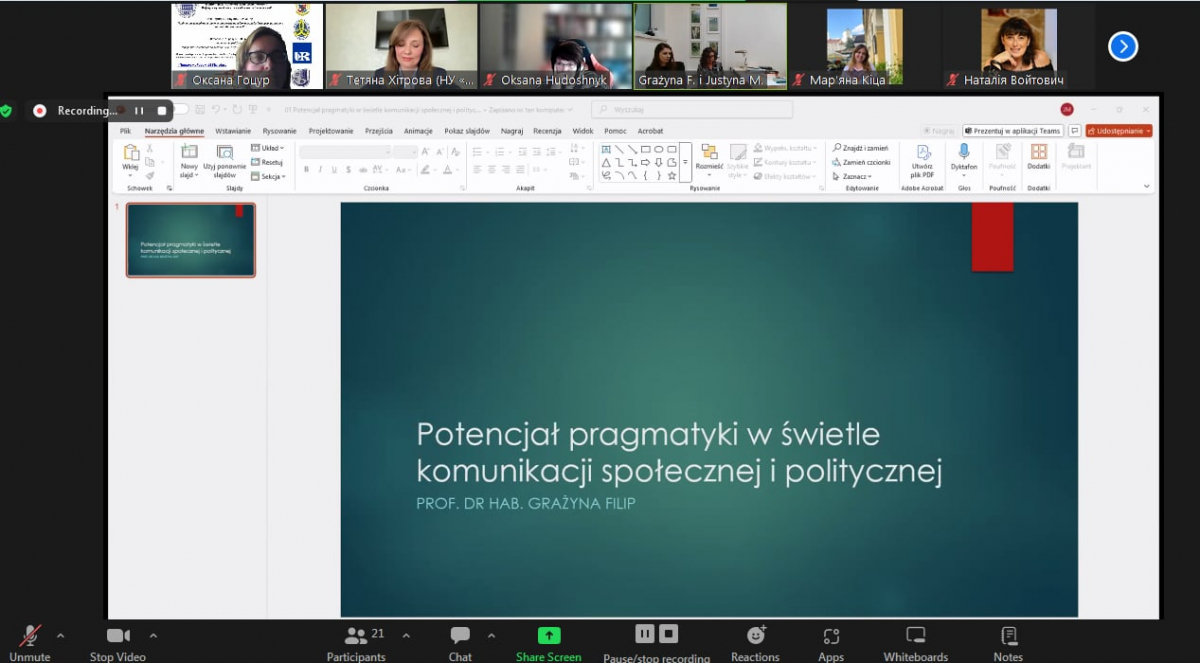Open the Participants panel
Viewport: 1200px width, 663px height.
pos(355,636)
